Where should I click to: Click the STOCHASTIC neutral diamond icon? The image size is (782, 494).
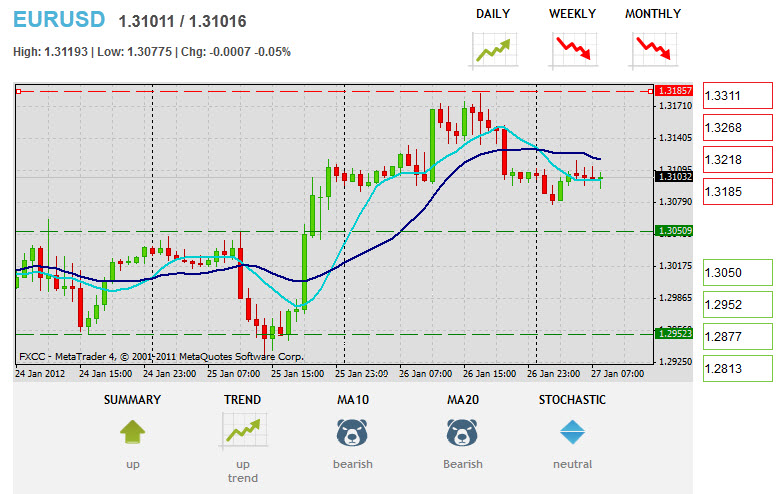pos(572,432)
